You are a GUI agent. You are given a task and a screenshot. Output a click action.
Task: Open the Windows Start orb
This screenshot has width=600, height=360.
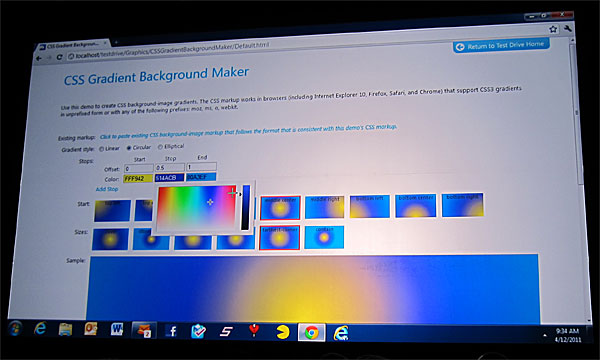click(15, 329)
